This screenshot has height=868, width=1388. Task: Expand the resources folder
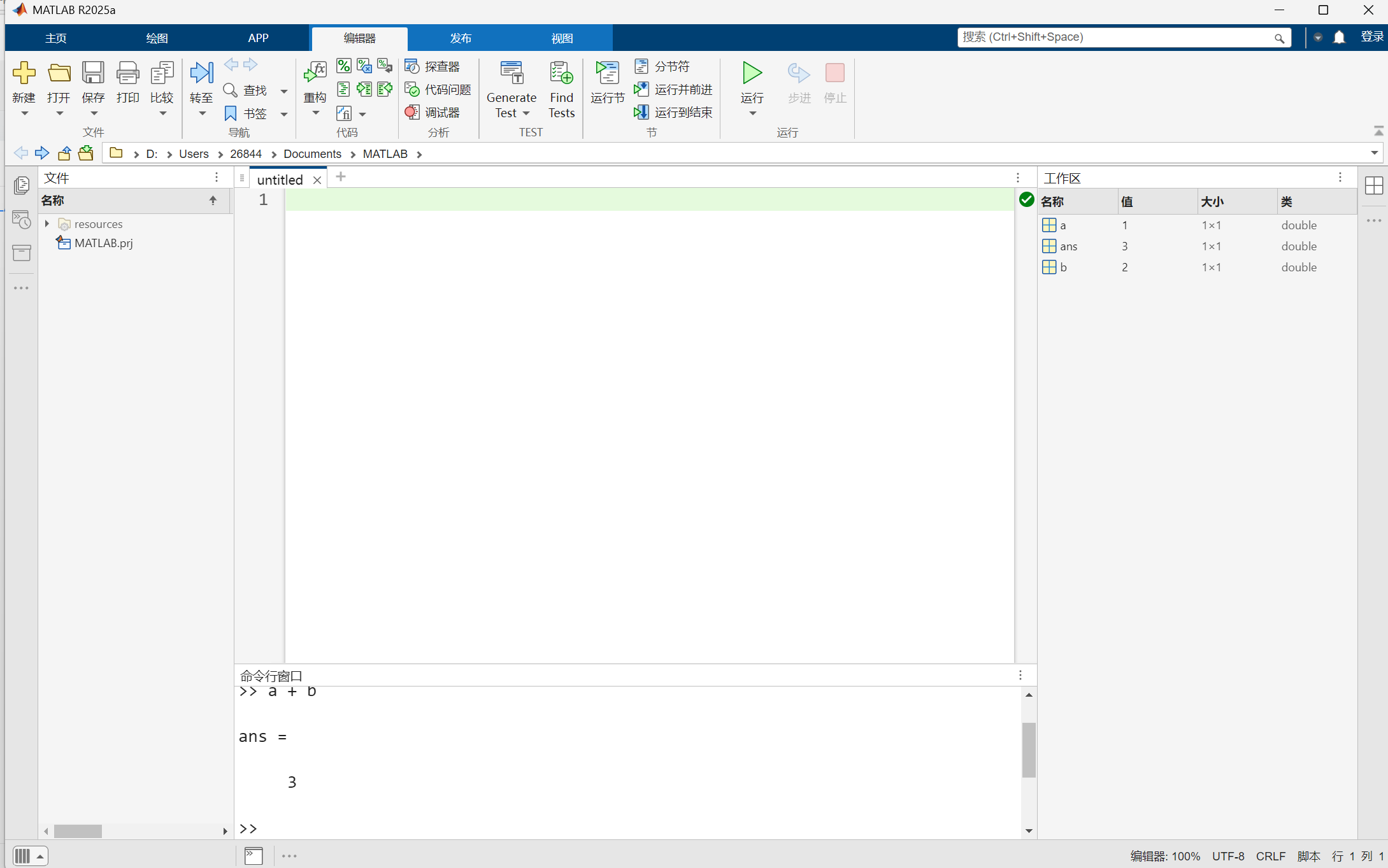pyautogui.click(x=47, y=224)
